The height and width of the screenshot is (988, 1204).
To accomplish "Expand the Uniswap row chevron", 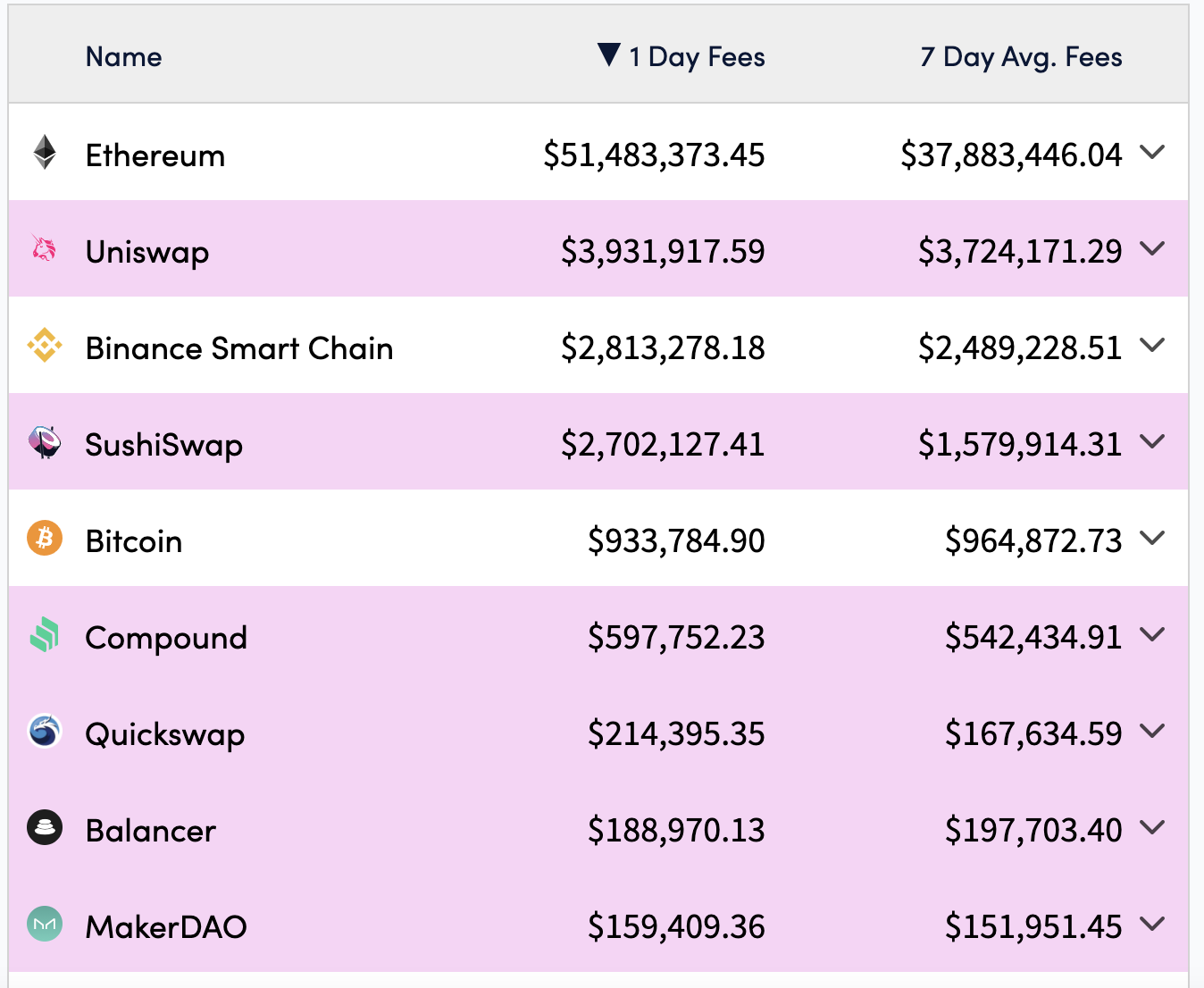I will (x=1153, y=248).
